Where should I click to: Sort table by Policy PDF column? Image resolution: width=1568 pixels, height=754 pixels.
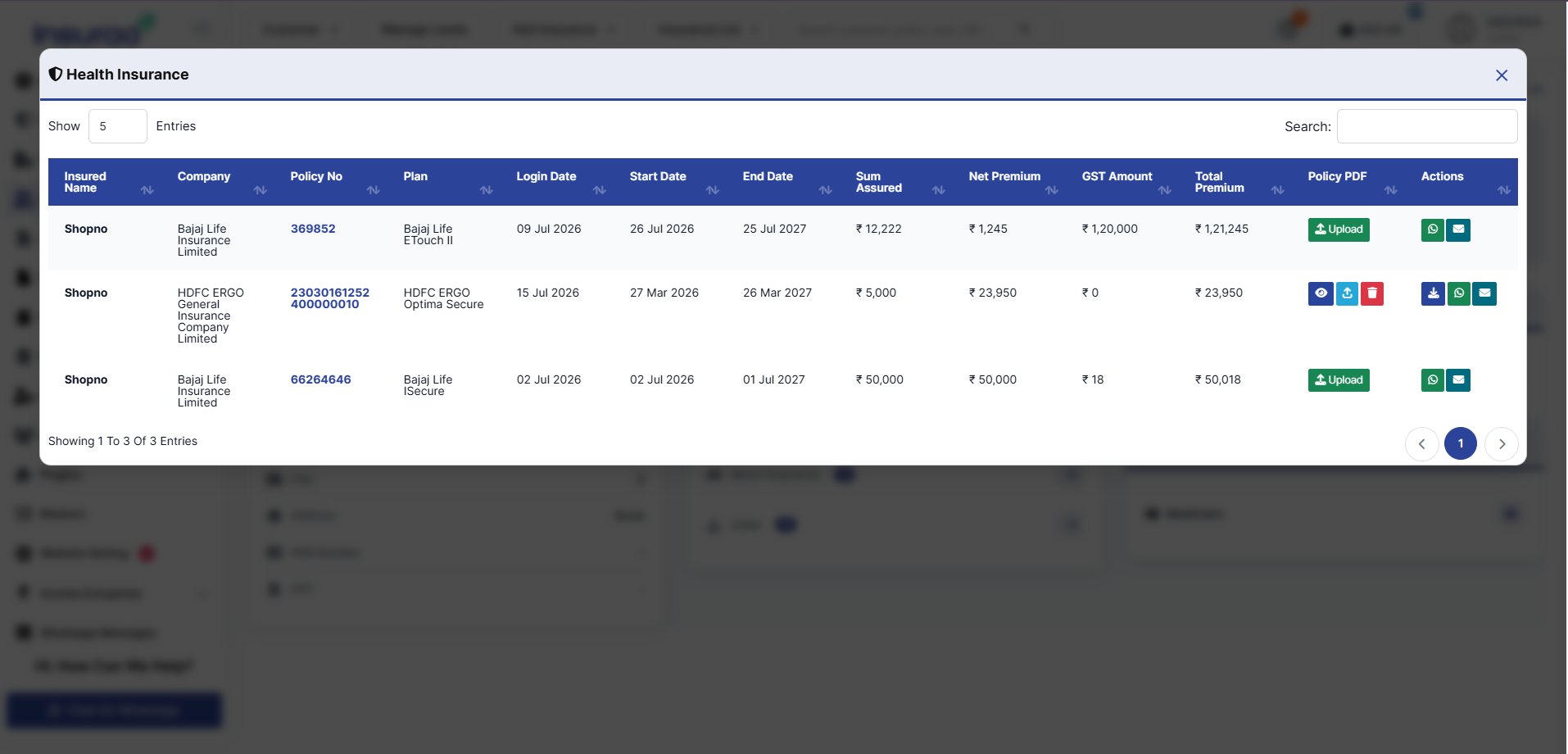tap(1348, 182)
